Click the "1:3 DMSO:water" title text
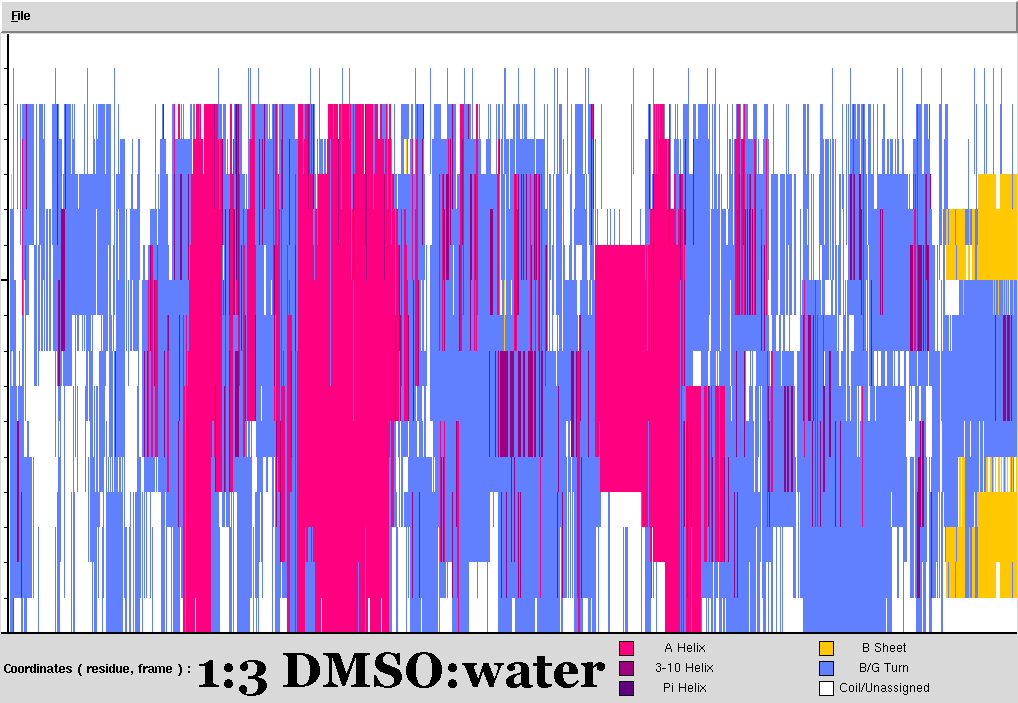The image size is (1018, 703). (x=401, y=670)
